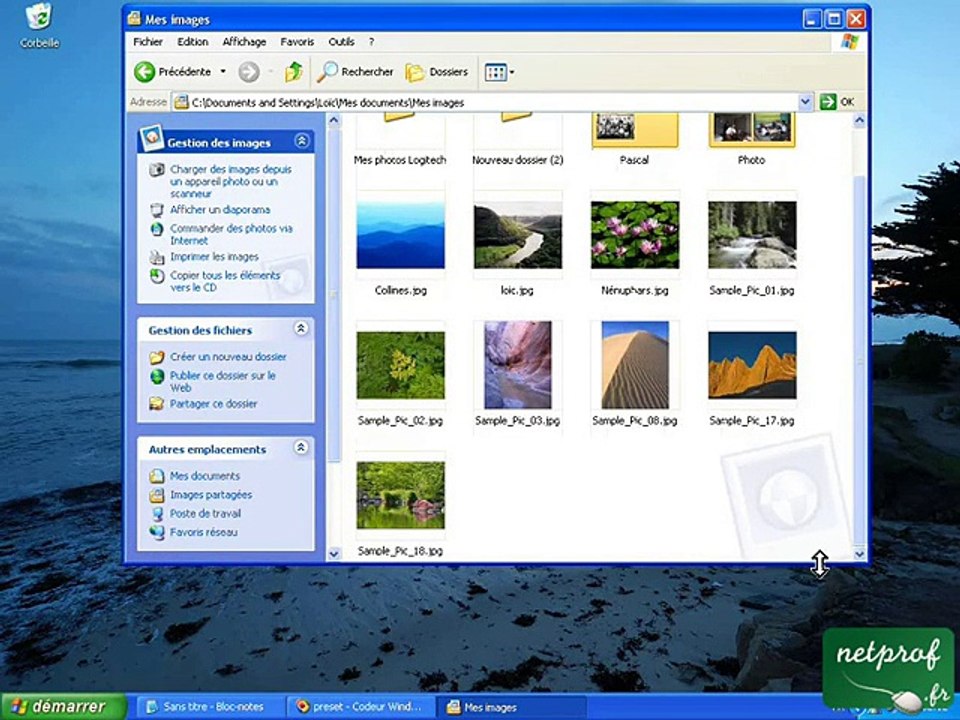The height and width of the screenshot is (720, 960).
Task: Select the Sample_Pic_18.jpg thumbnail
Action: tap(400, 495)
